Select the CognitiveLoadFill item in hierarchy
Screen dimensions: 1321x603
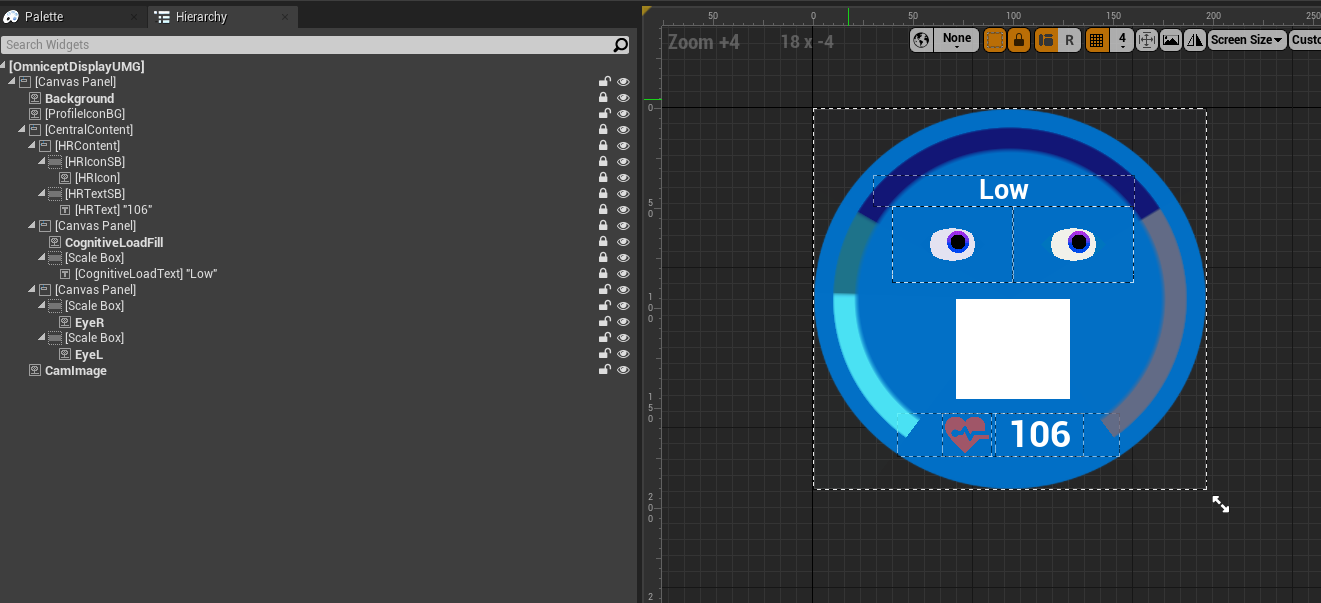113,242
